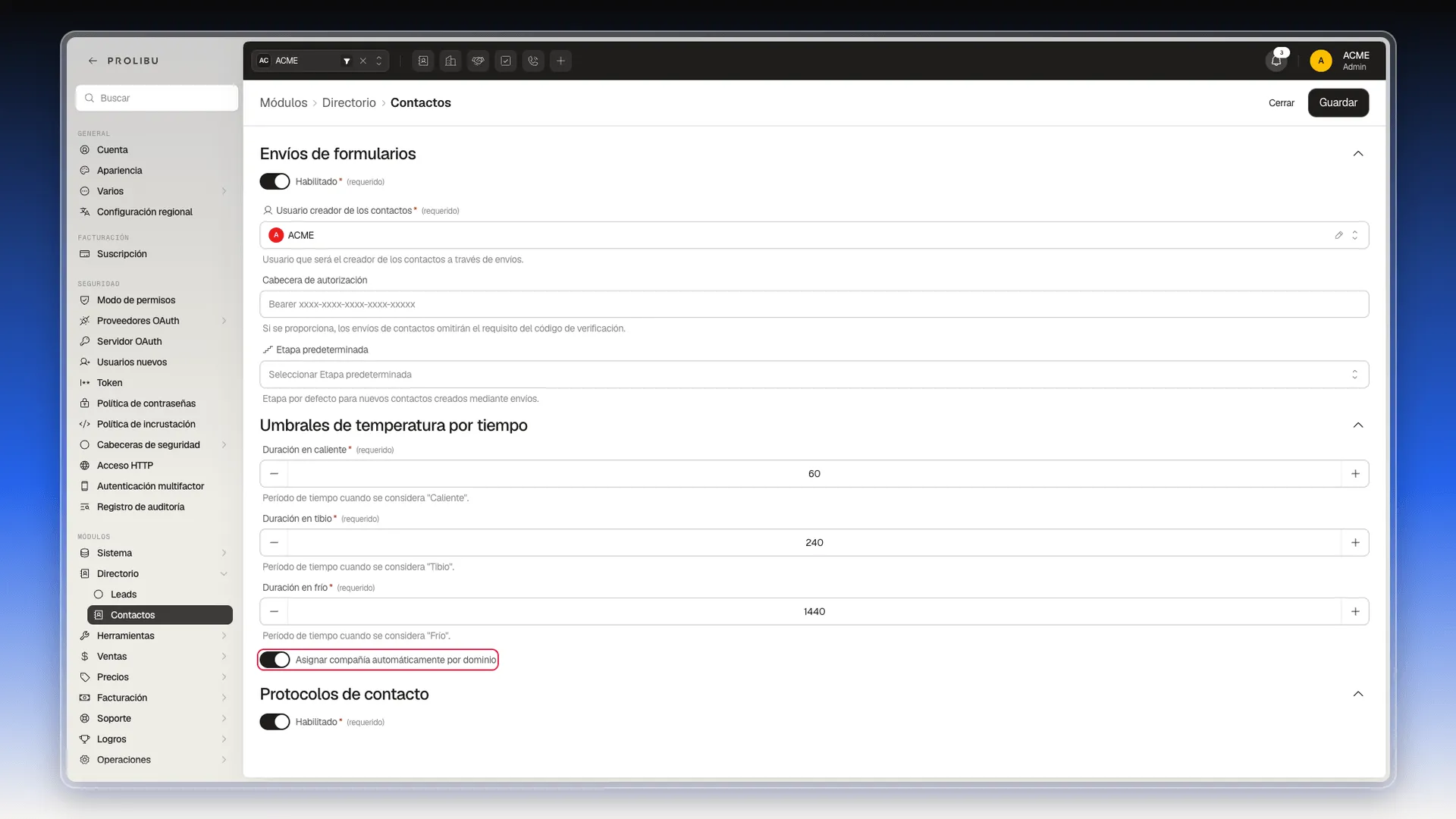
Task: Open the Usuario creador de los contactos dropdown arrows
Action: [x=1355, y=235]
